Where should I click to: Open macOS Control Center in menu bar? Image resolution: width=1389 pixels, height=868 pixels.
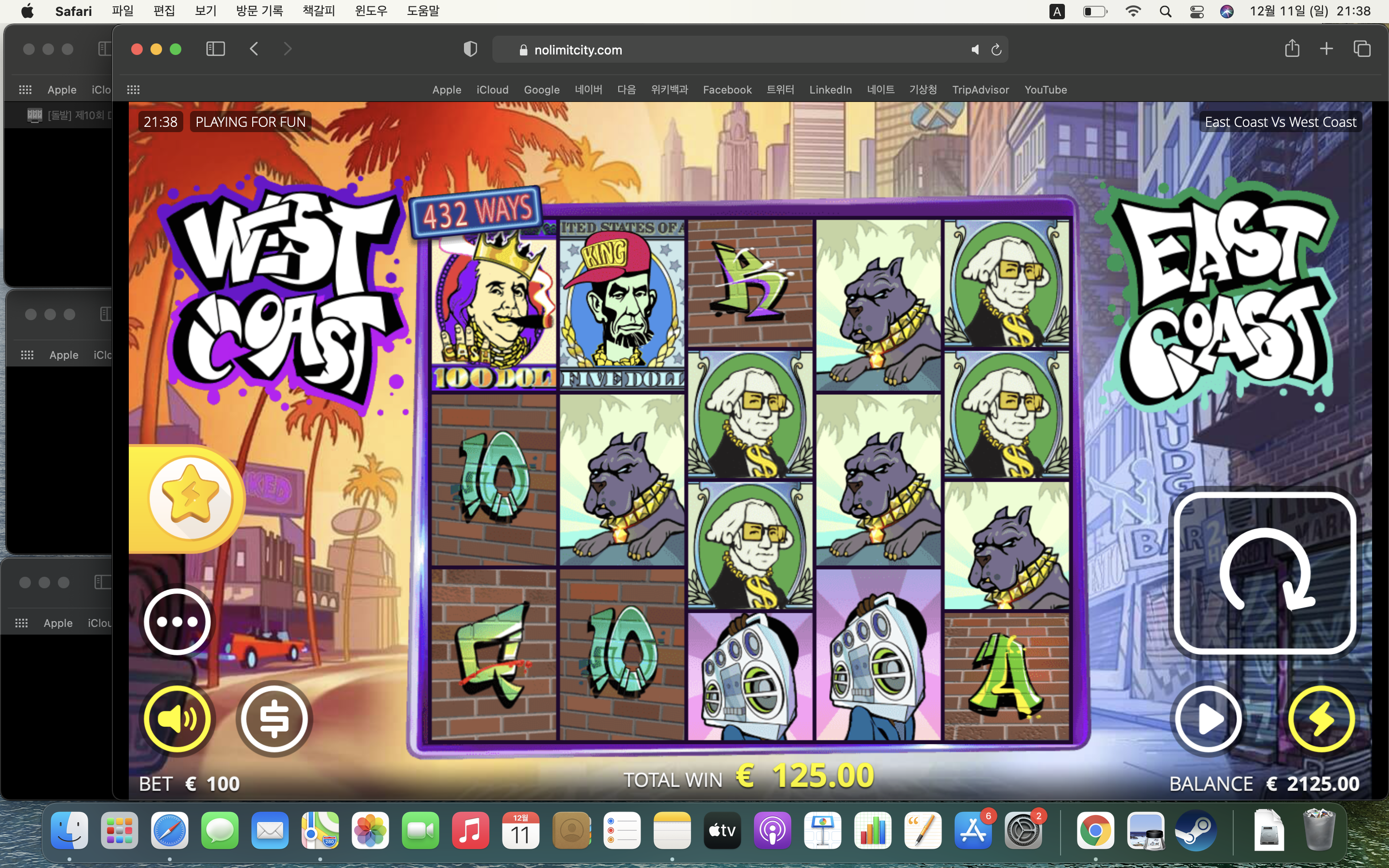click(x=1197, y=12)
